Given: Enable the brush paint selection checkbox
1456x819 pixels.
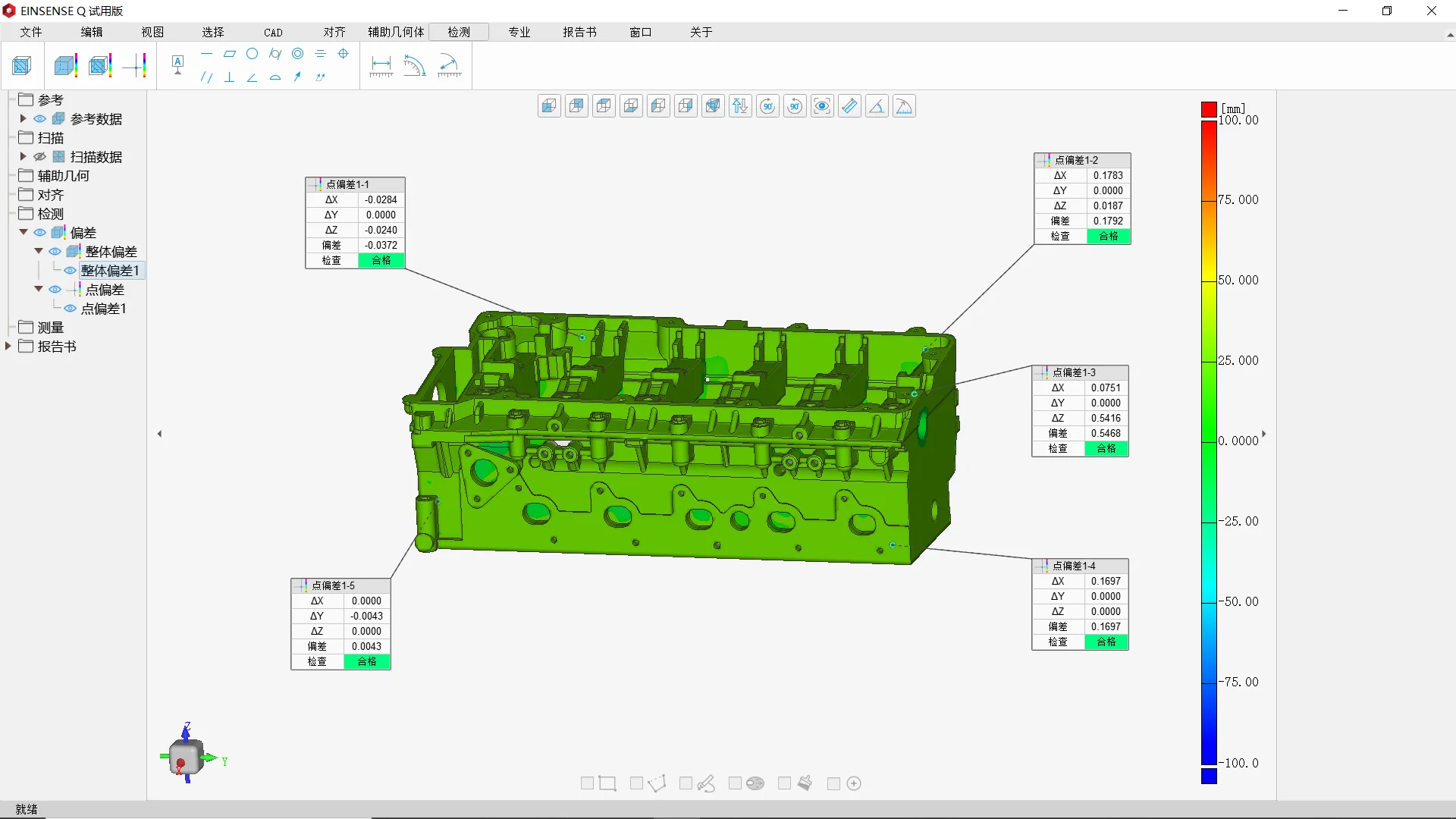Looking at the screenshot, I should [x=784, y=783].
